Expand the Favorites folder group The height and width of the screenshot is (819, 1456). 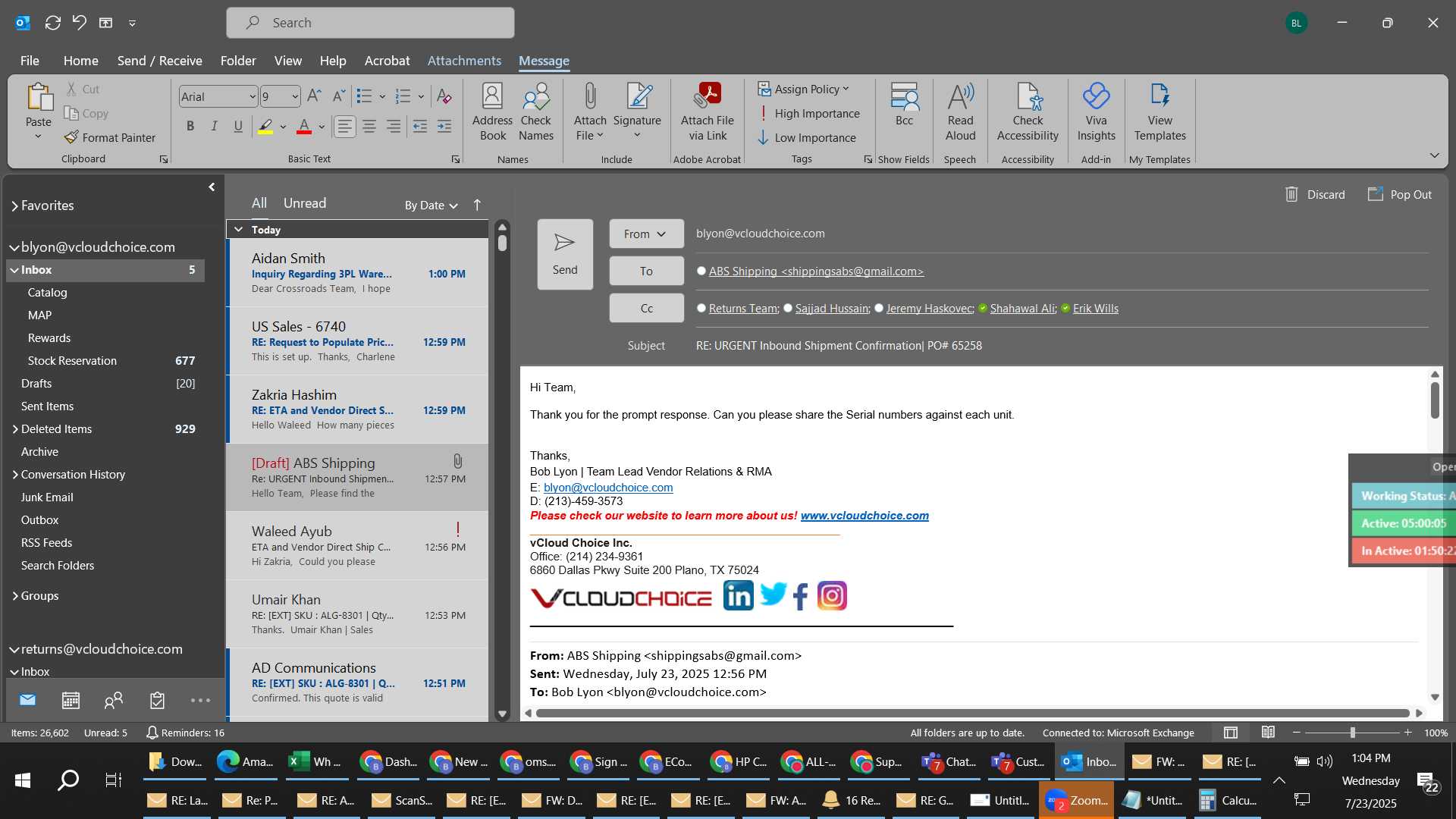(x=14, y=206)
